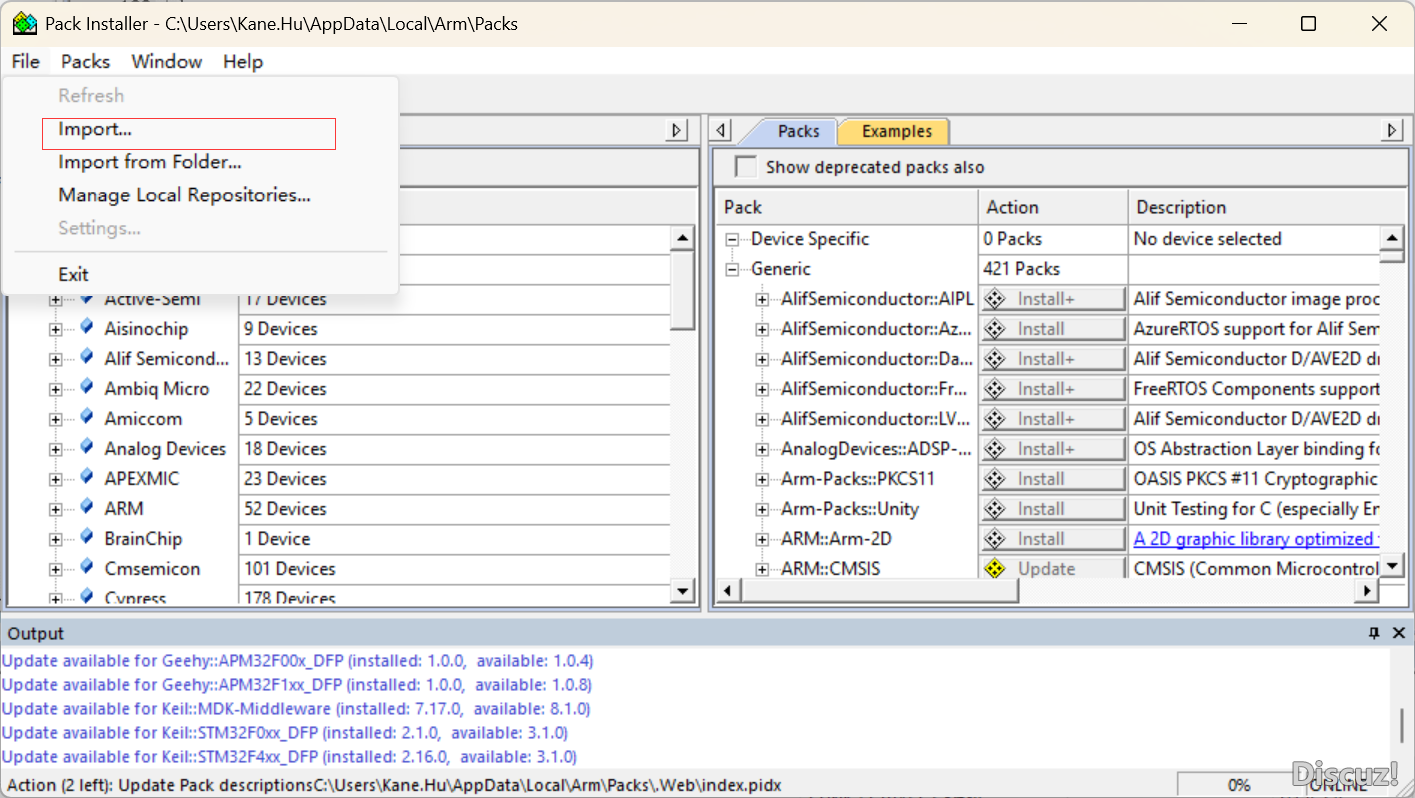1415x798 pixels.
Task: Expand the Arm-Packs::PKCS11 pack node
Action: pos(762,479)
